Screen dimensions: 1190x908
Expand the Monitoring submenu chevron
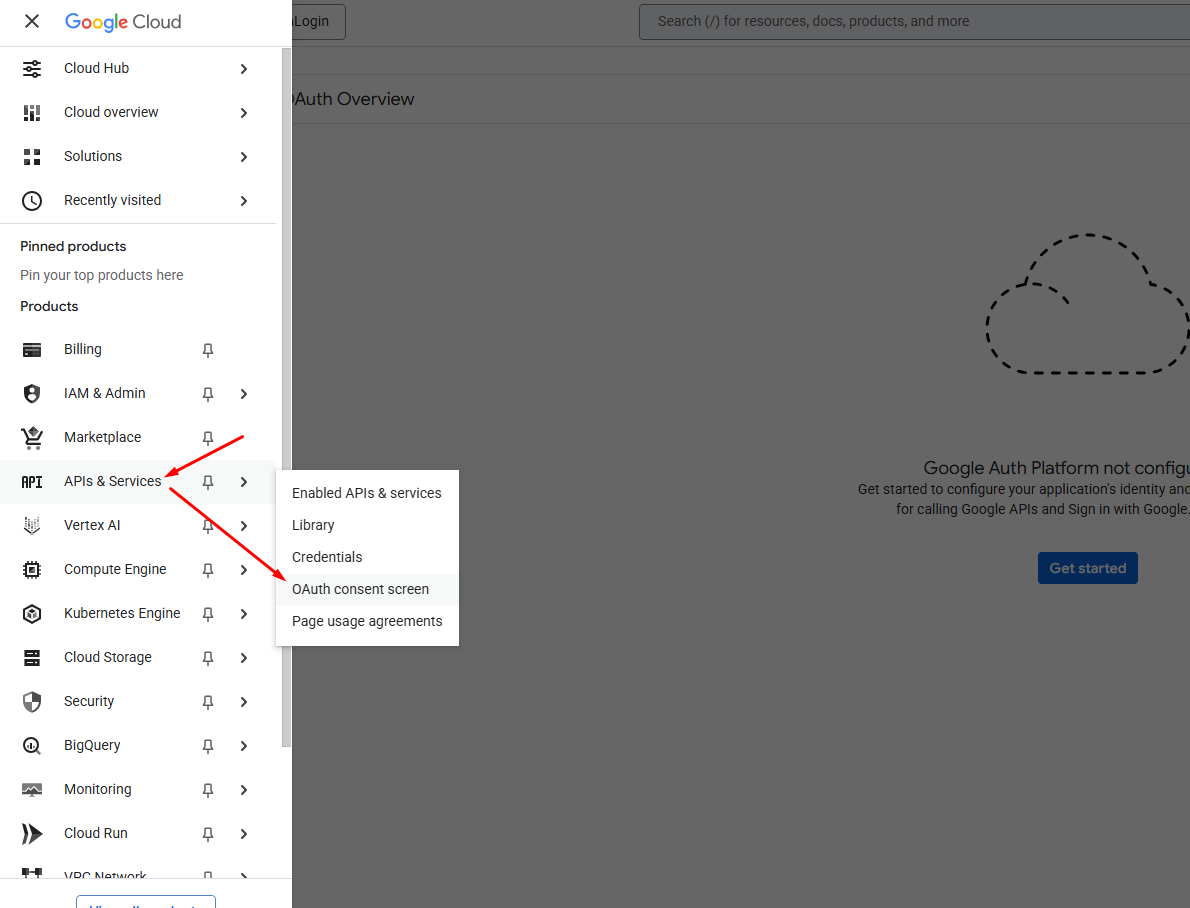(x=244, y=790)
